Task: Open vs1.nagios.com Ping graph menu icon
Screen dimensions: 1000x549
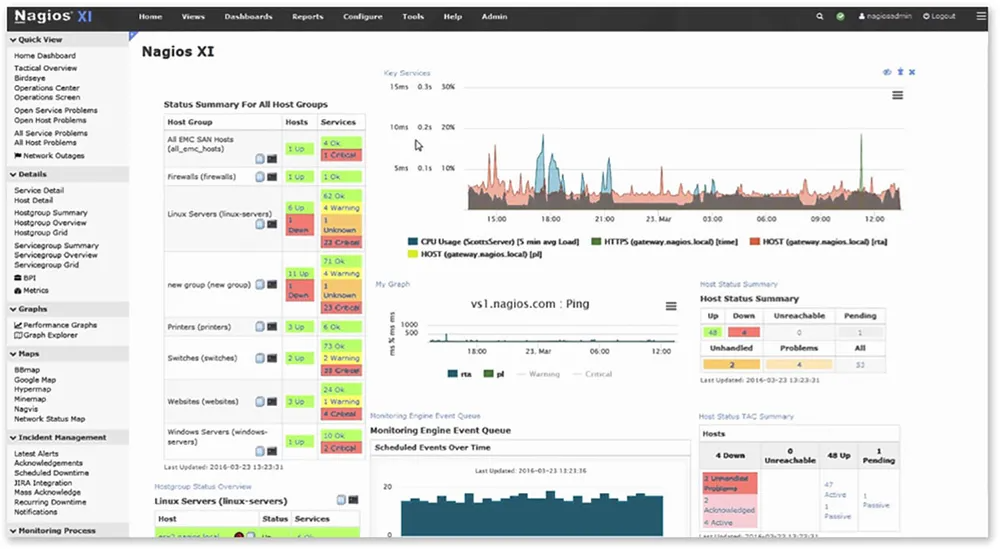Action: tap(672, 306)
